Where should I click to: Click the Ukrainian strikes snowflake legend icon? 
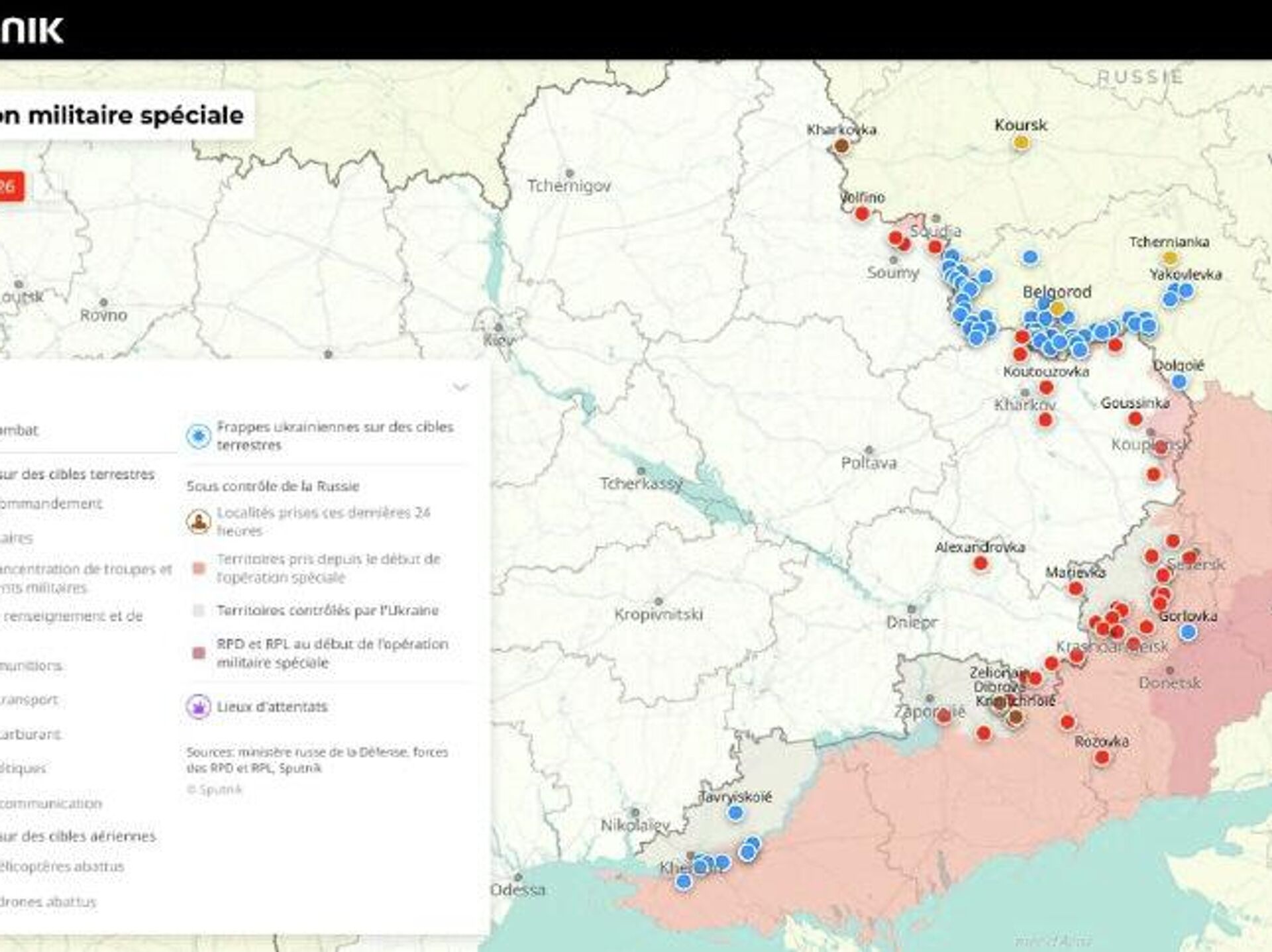[x=198, y=437]
